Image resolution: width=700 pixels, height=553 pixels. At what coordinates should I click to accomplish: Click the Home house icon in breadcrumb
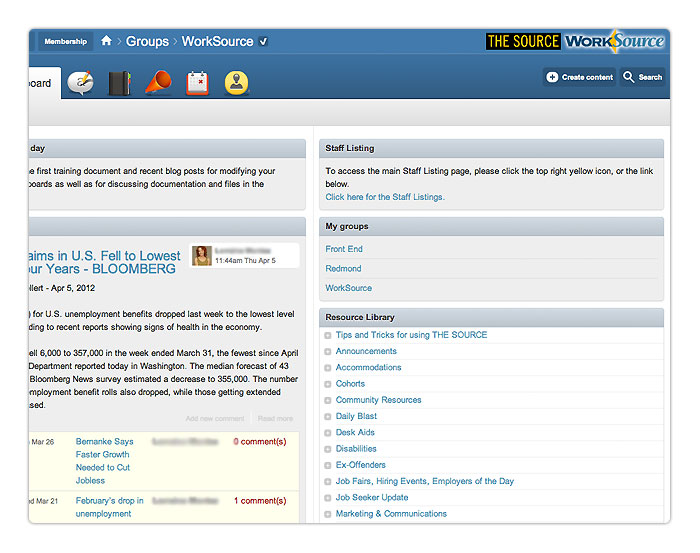(x=106, y=41)
